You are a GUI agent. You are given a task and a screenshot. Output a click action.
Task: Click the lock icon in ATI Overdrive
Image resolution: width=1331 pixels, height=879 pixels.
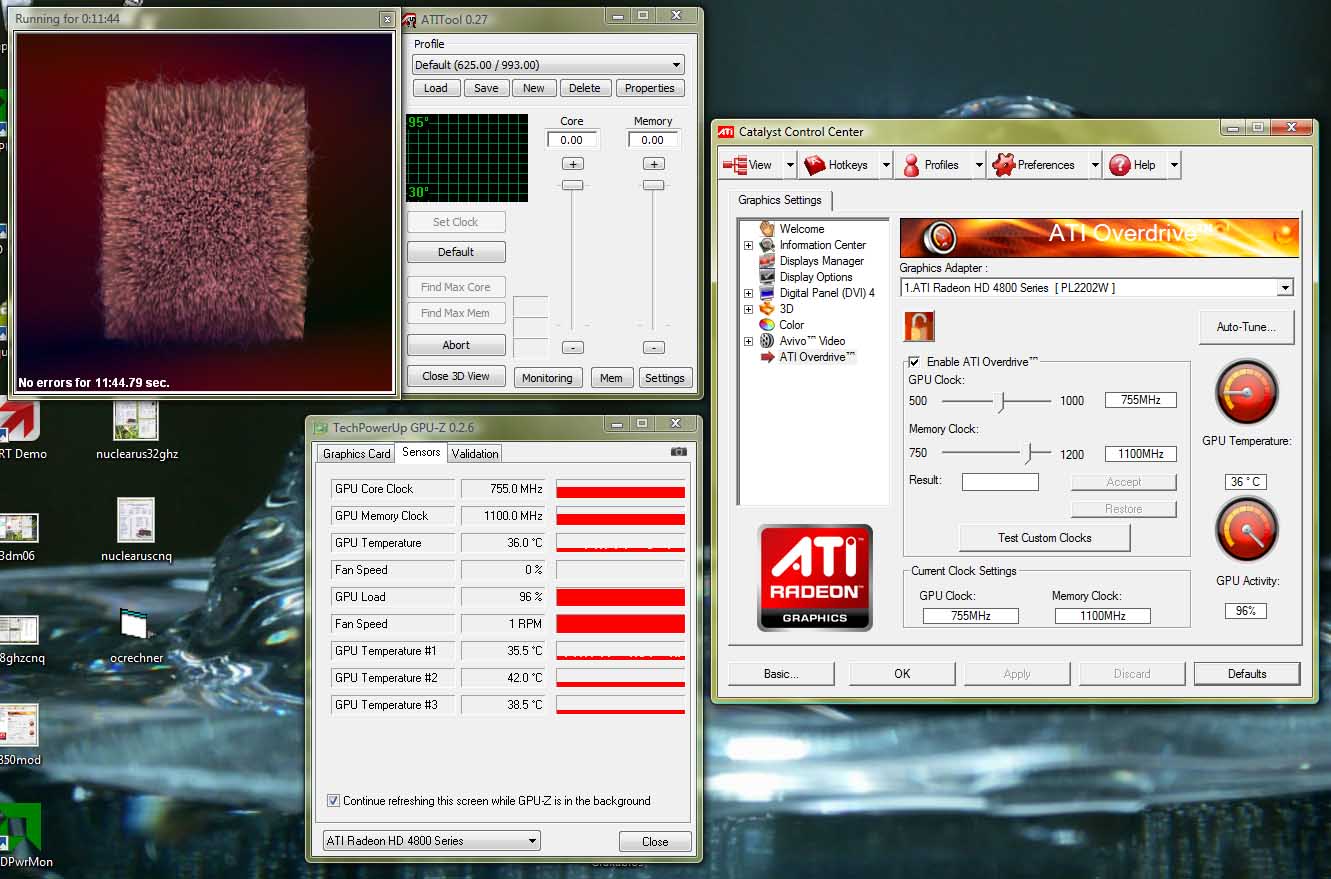coord(918,326)
